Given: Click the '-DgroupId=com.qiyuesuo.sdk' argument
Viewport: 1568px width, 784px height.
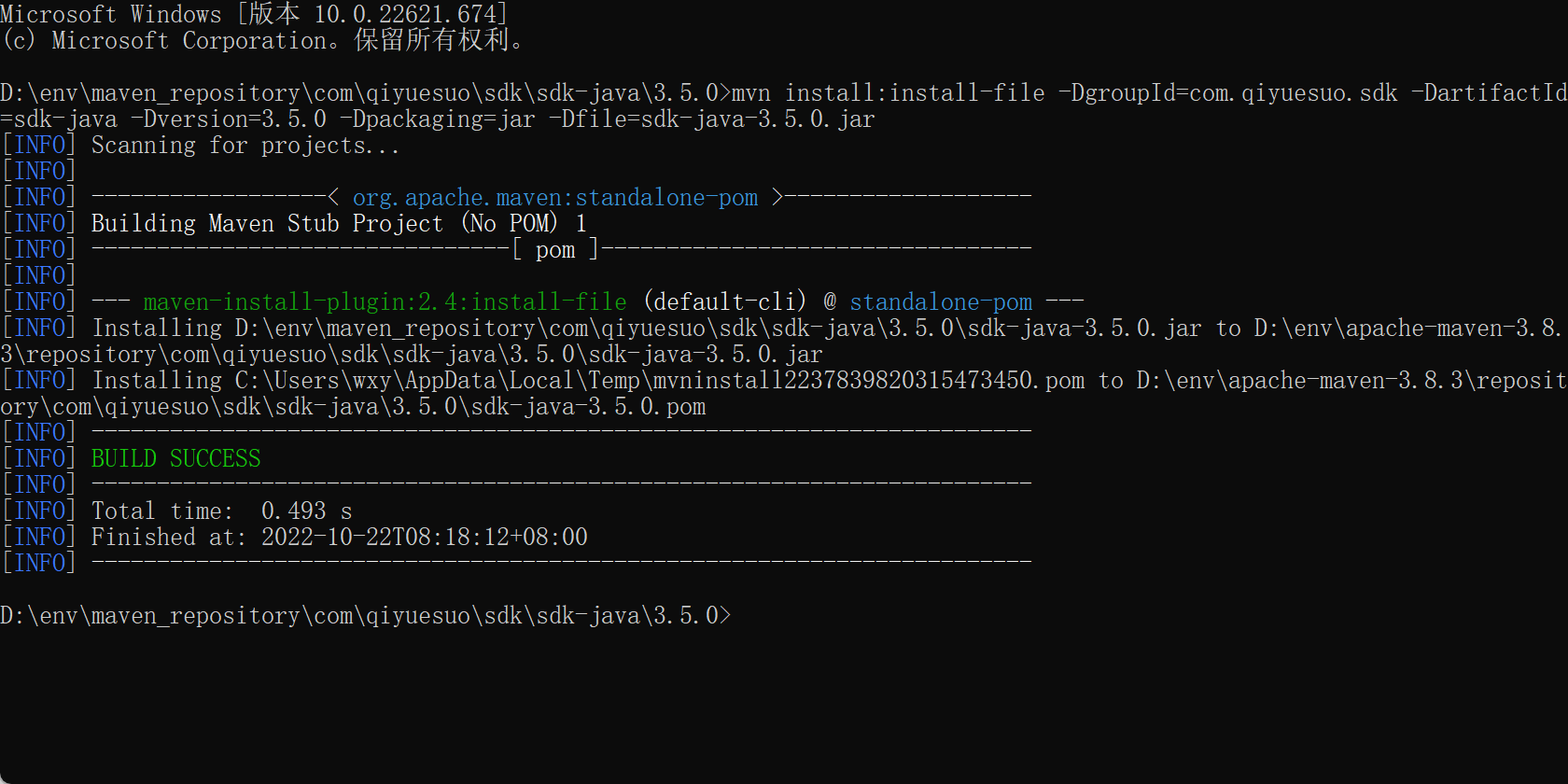Looking at the screenshot, I should [1227, 92].
